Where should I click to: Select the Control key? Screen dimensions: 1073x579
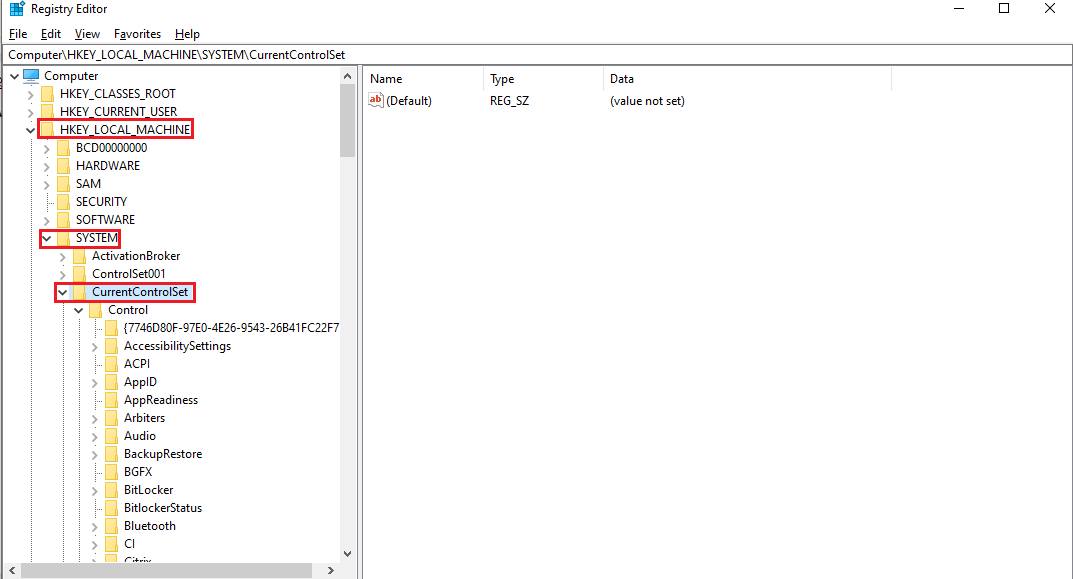(128, 309)
